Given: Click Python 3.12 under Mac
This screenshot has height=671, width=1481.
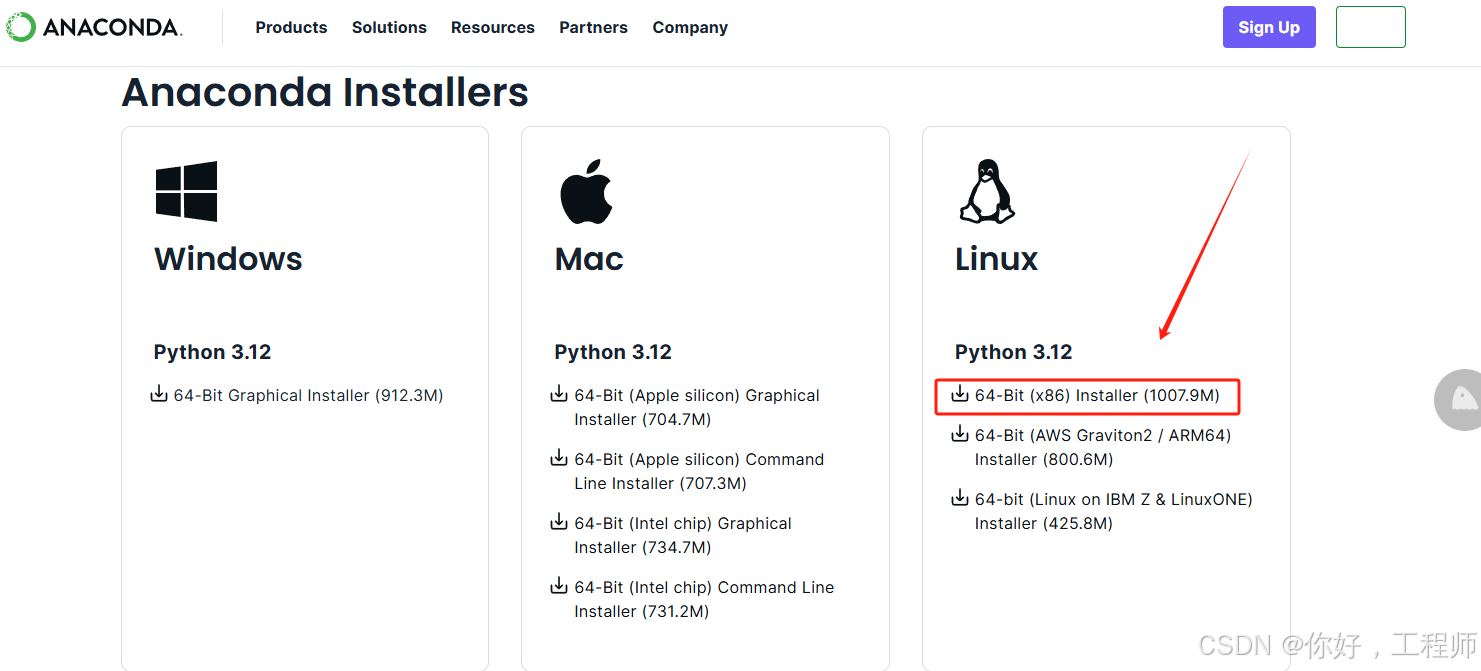Looking at the screenshot, I should (613, 352).
